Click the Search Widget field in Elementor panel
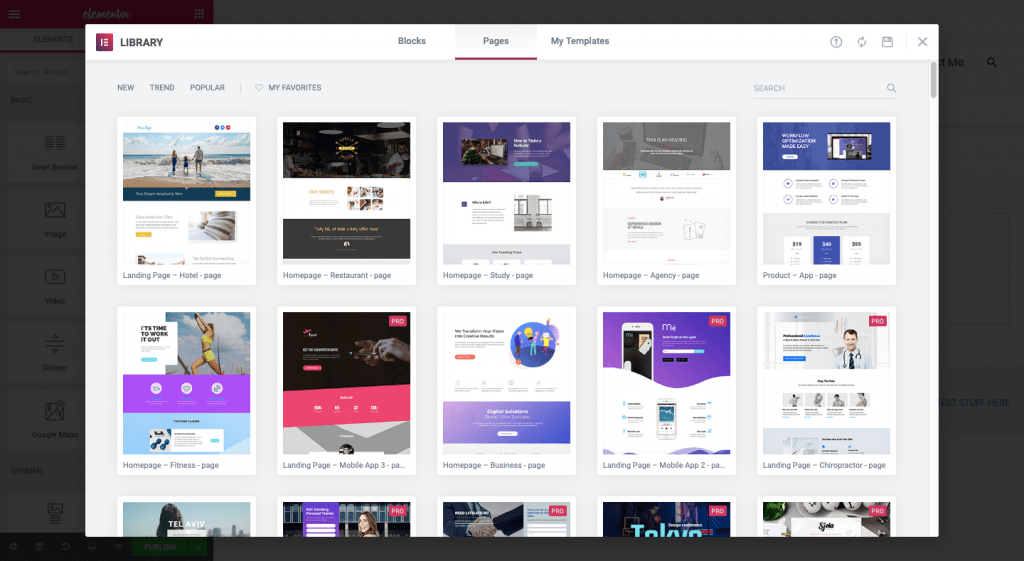 [x=44, y=72]
